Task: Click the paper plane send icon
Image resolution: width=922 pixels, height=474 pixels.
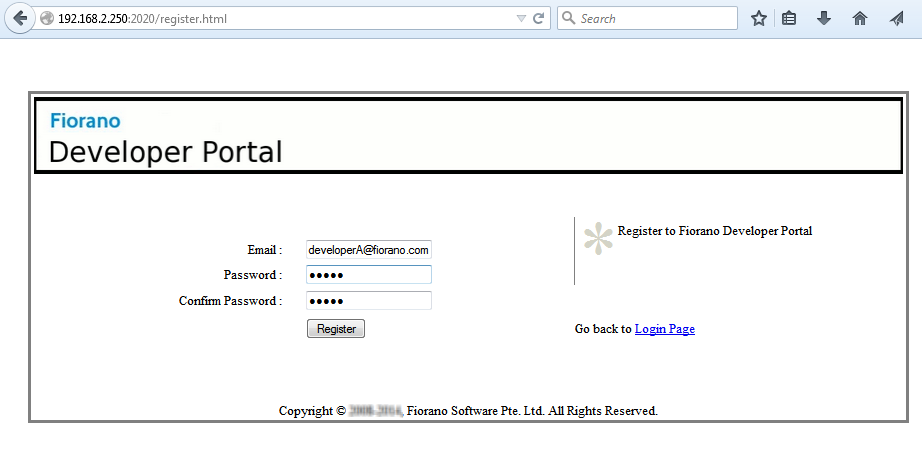Action: tap(897, 18)
